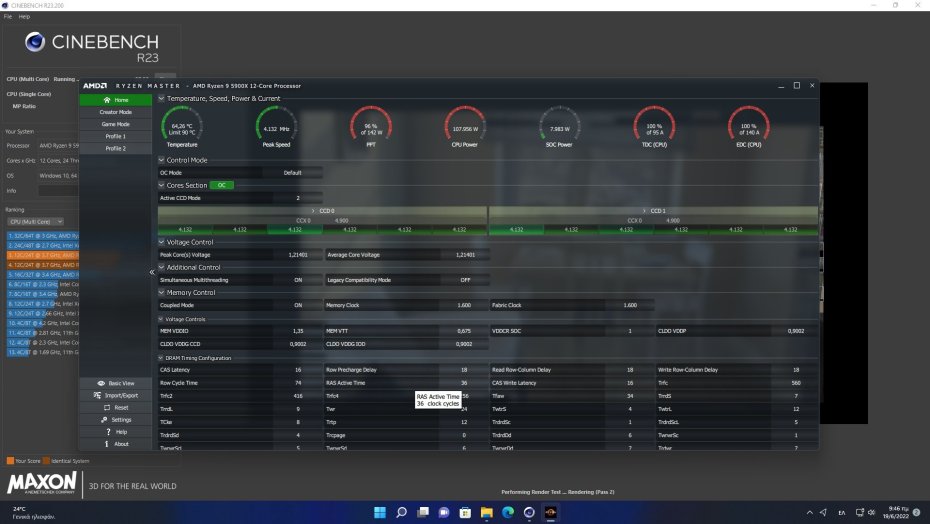The width and height of the screenshot is (930, 524).
Task: Open the Home view in Ryzen Master
Action: coord(116,100)
